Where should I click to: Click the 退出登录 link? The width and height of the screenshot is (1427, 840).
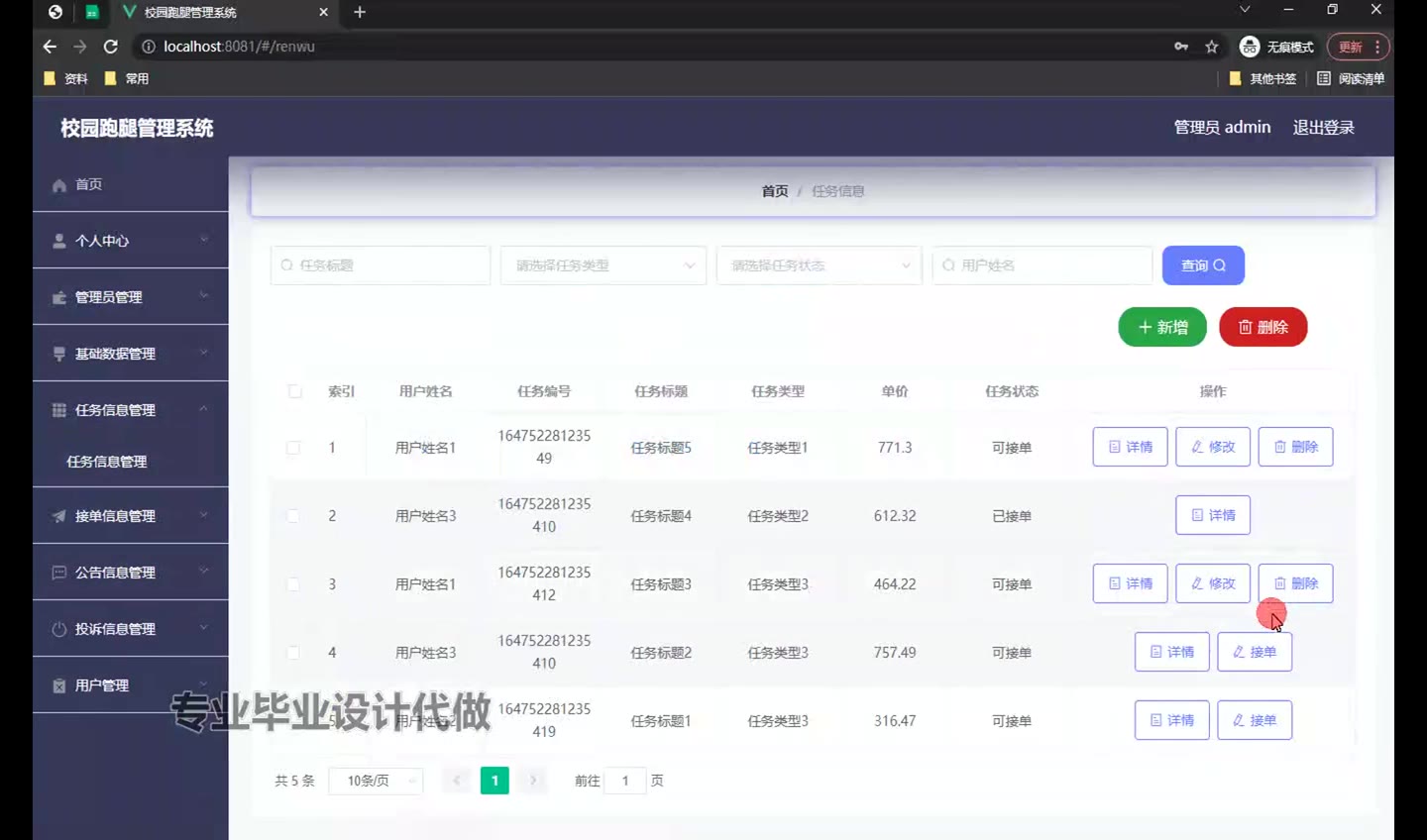1323,127
